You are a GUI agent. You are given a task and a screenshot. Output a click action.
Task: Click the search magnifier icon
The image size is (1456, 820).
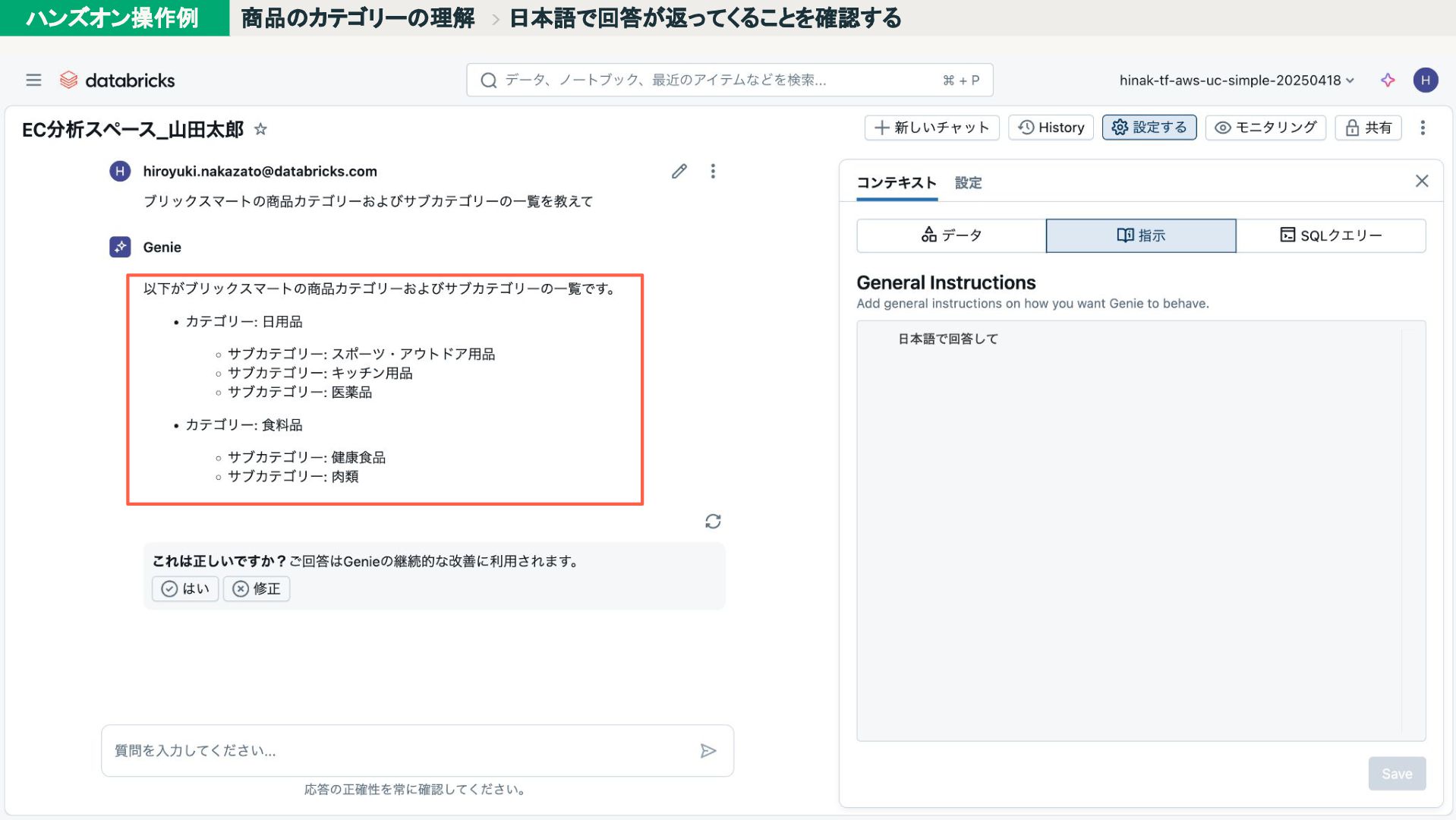(x=489, y=80)
